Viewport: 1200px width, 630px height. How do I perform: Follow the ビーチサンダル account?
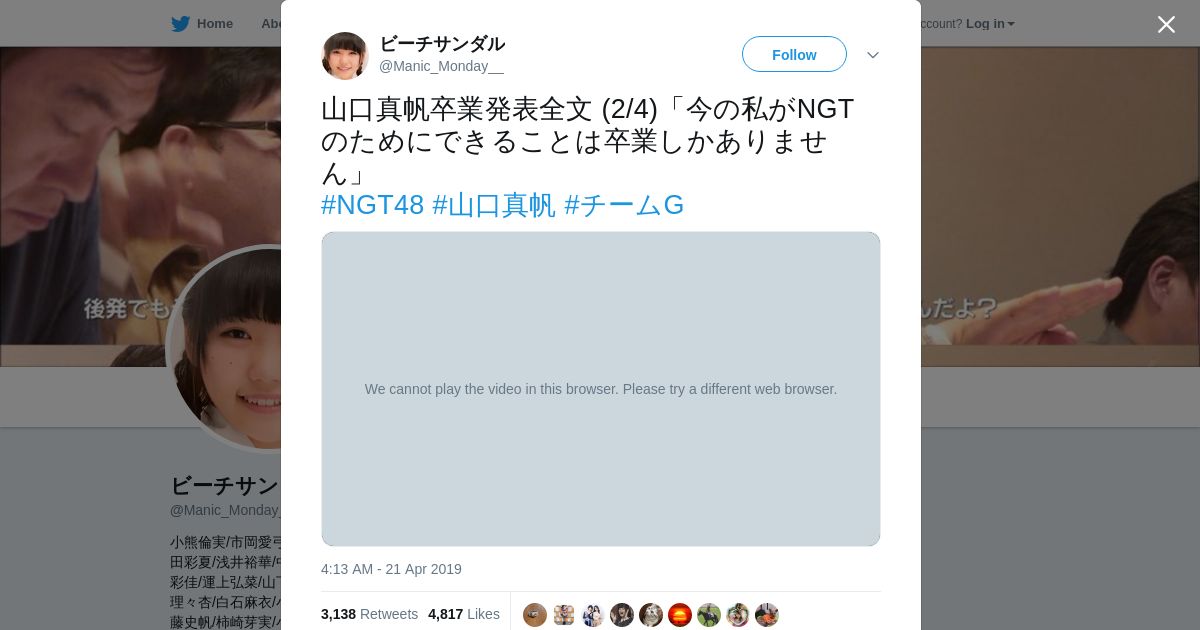[x=794, y=54]
